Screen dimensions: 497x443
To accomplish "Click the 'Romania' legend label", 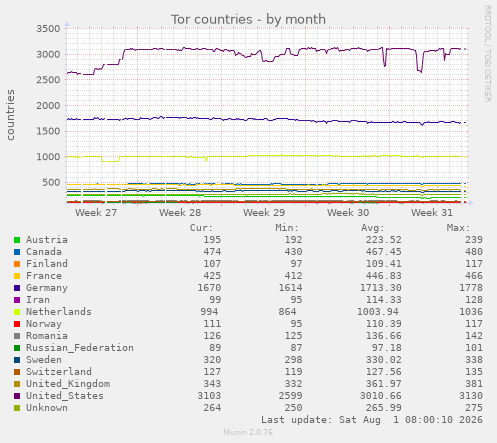I will [x=47, y=336].
